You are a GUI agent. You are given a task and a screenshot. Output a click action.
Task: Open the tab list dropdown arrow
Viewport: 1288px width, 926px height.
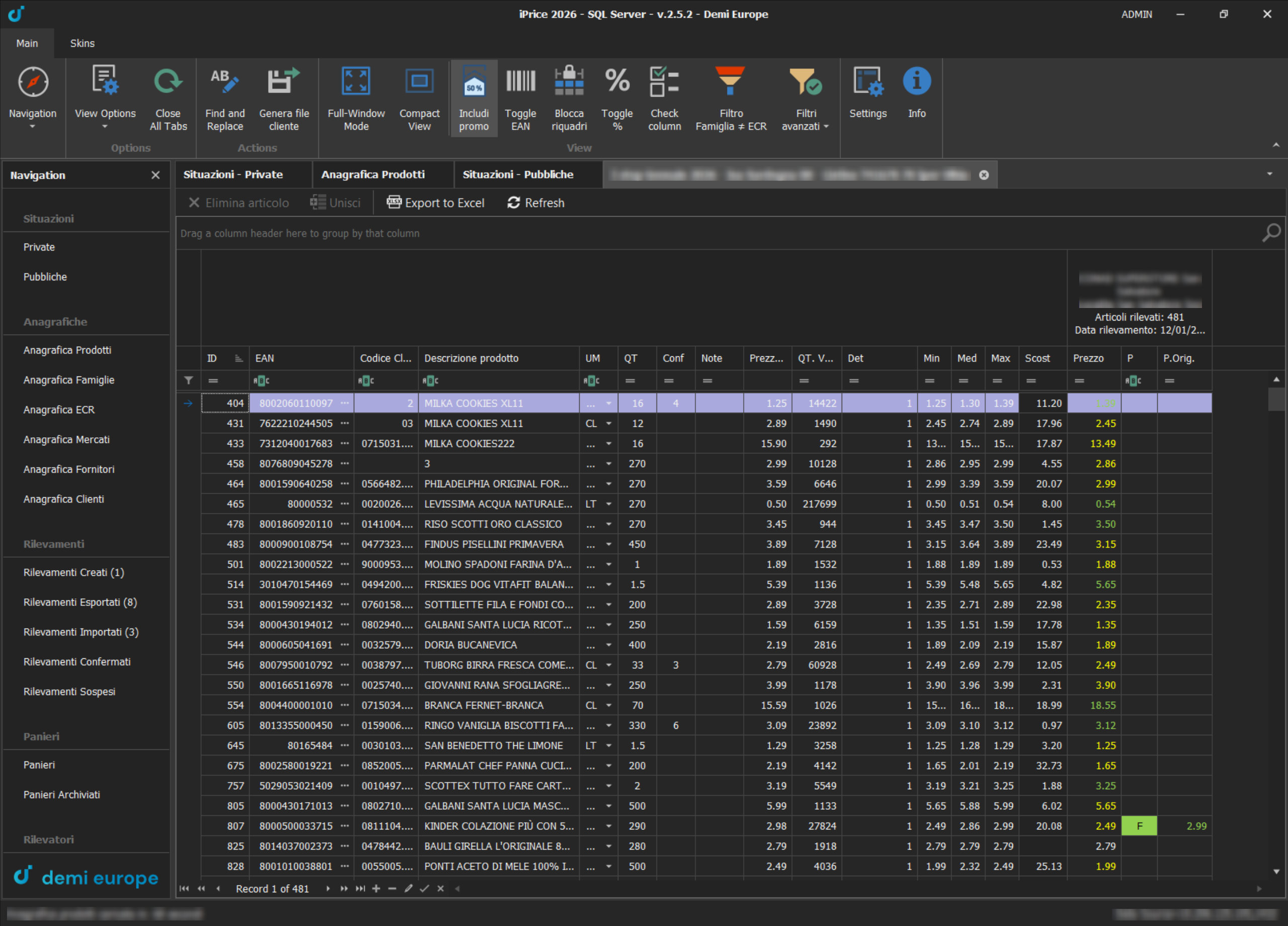point(1269,174)
